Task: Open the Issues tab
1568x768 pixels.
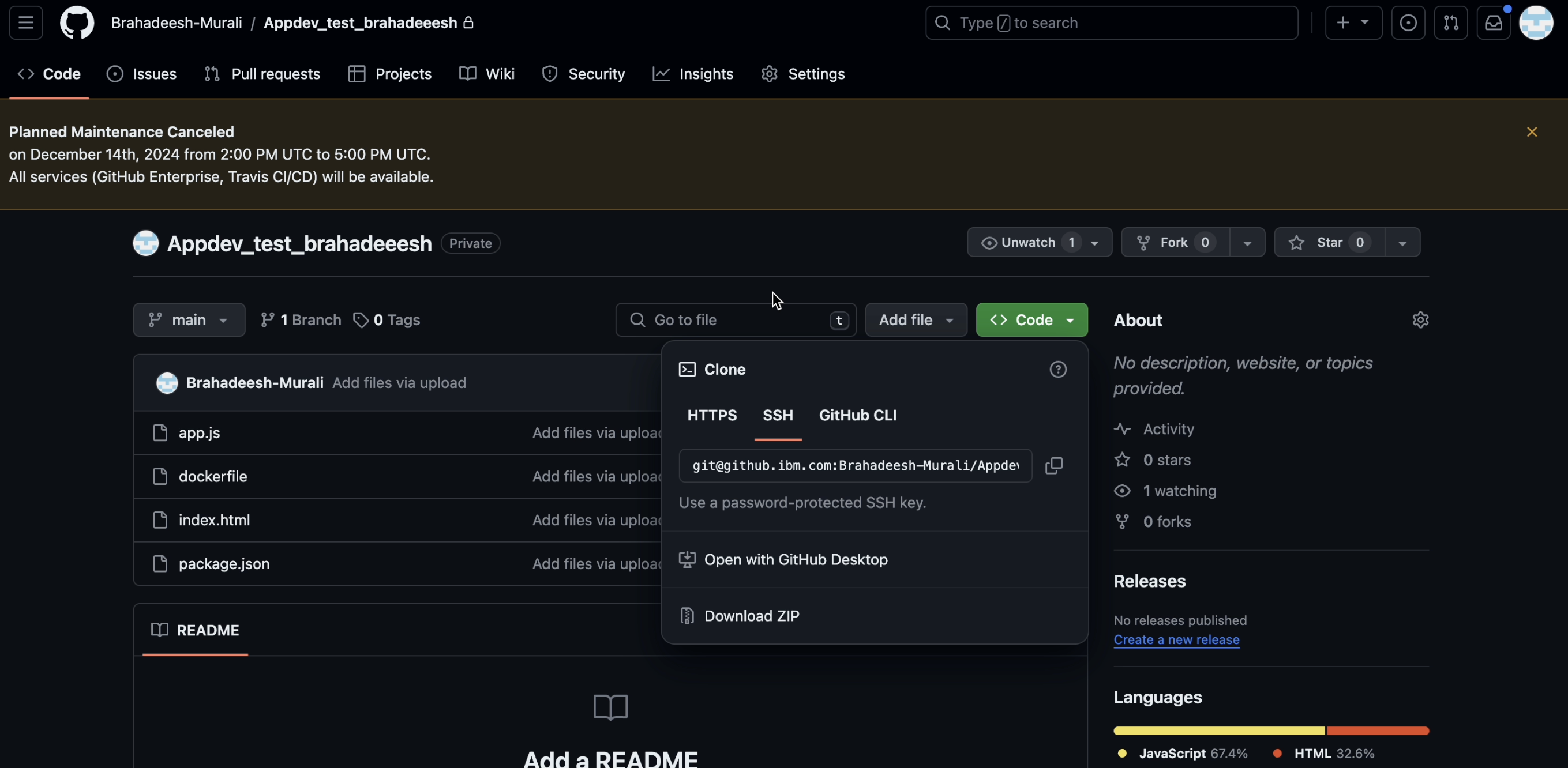Action: tap(142, 74)
